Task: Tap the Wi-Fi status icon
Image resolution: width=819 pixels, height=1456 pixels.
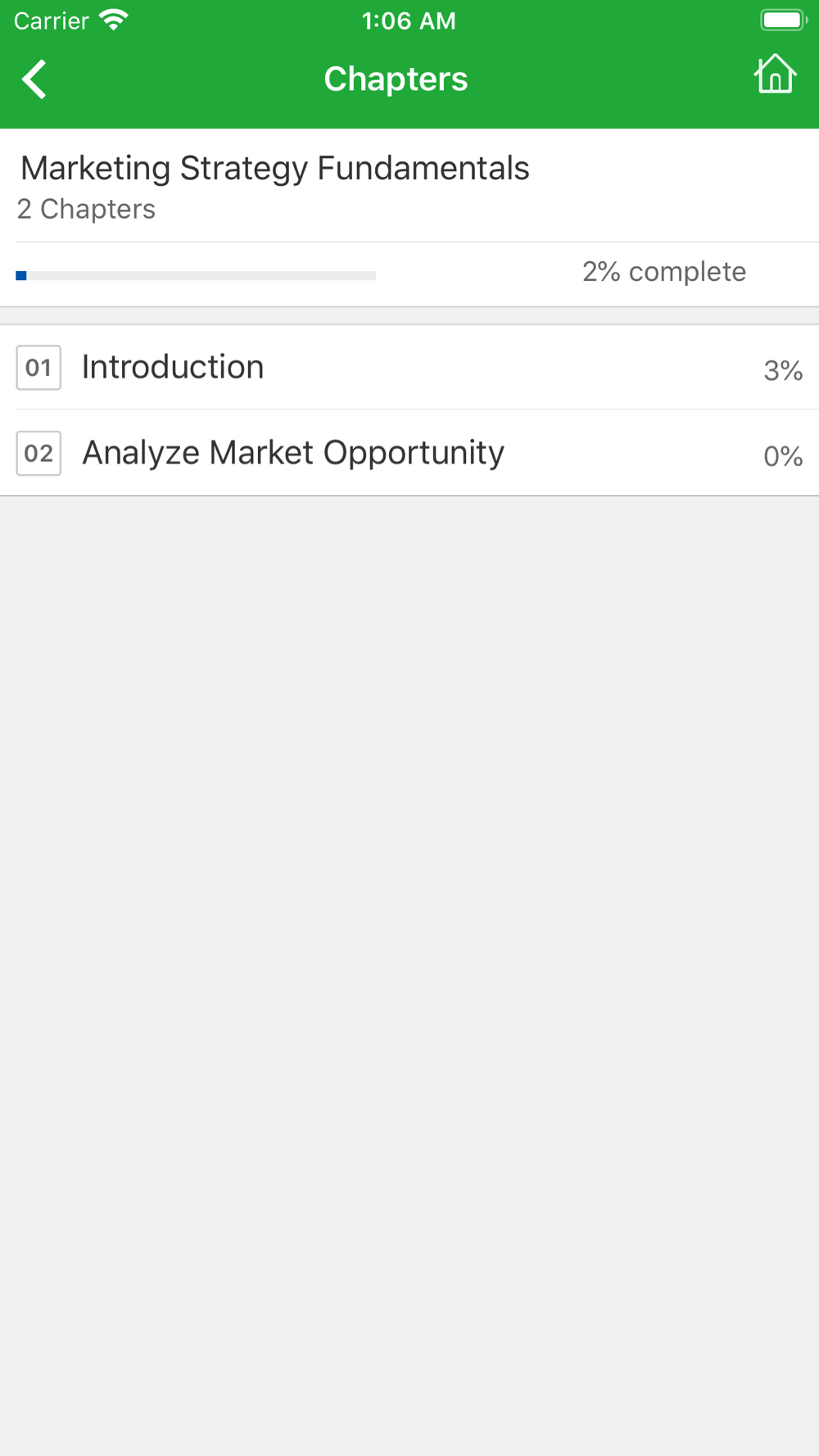Action: click(114, 20)
